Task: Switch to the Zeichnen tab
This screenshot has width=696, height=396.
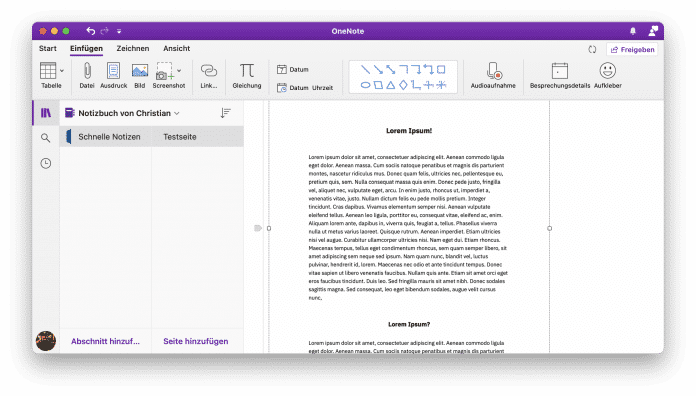Action: click(x=133, y=48)
